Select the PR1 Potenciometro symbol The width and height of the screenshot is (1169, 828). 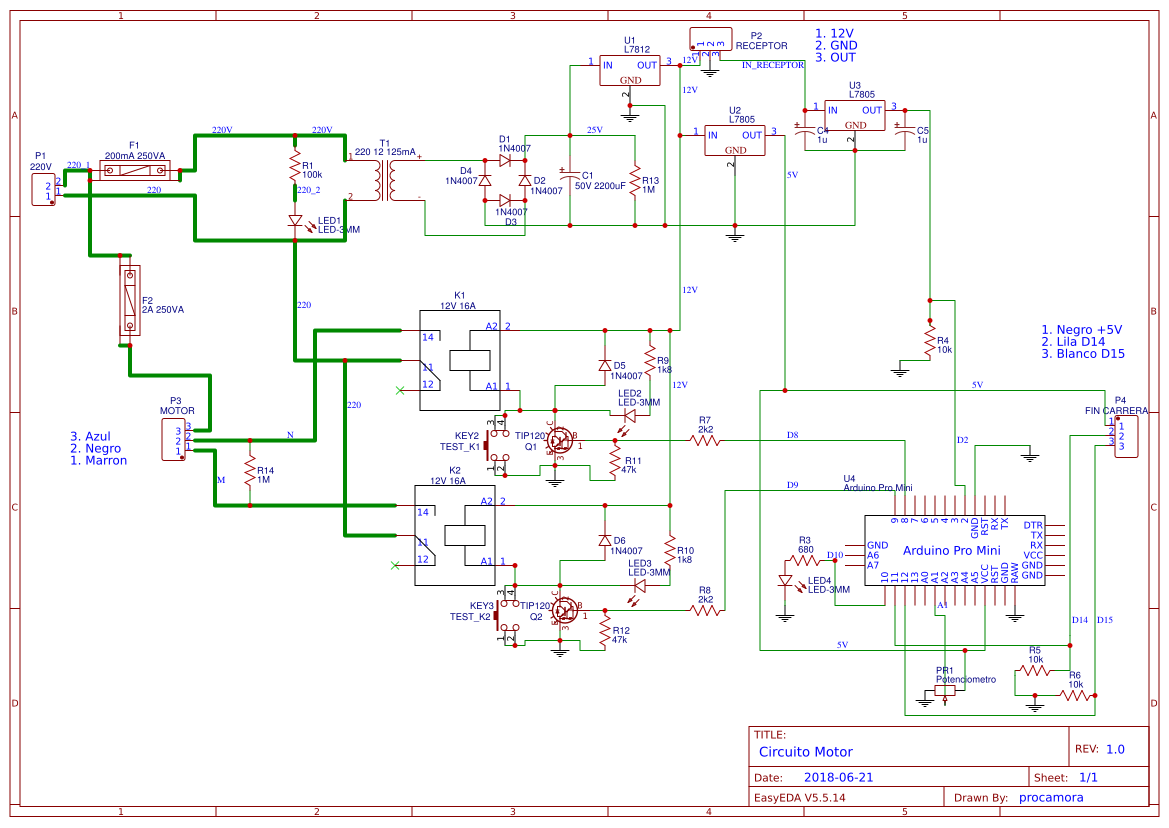click(x=945, y=691)
